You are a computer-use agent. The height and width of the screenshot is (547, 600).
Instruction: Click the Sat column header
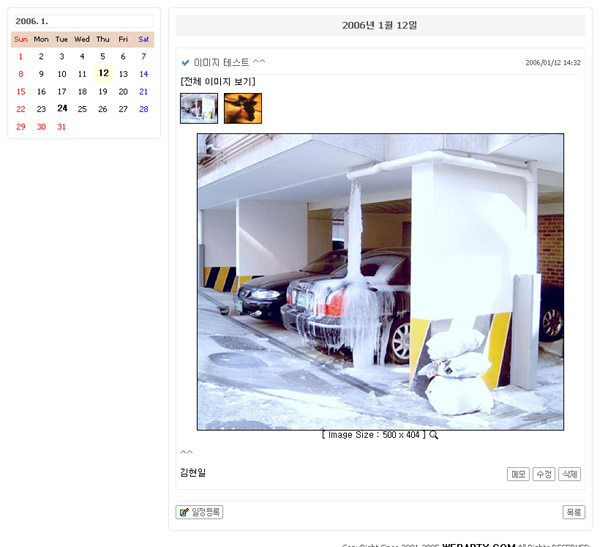point(143,39)
